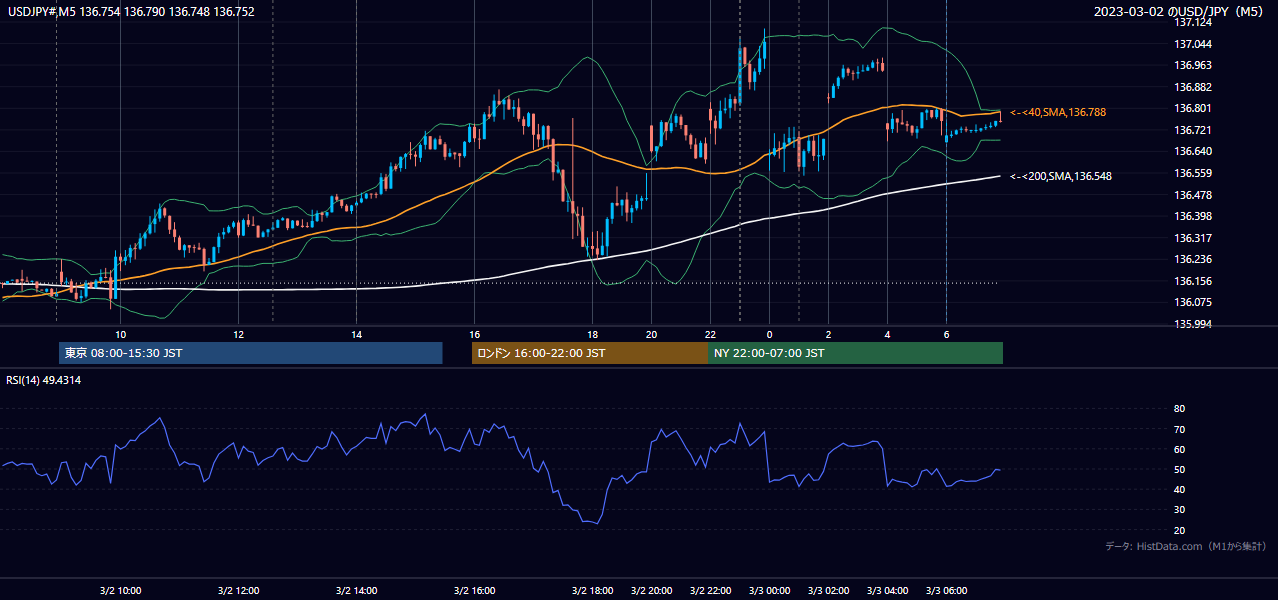1278x600 pixels.
Task: Select the NY 22:00-07:00 JST session bar
Action: coord(855,353)
